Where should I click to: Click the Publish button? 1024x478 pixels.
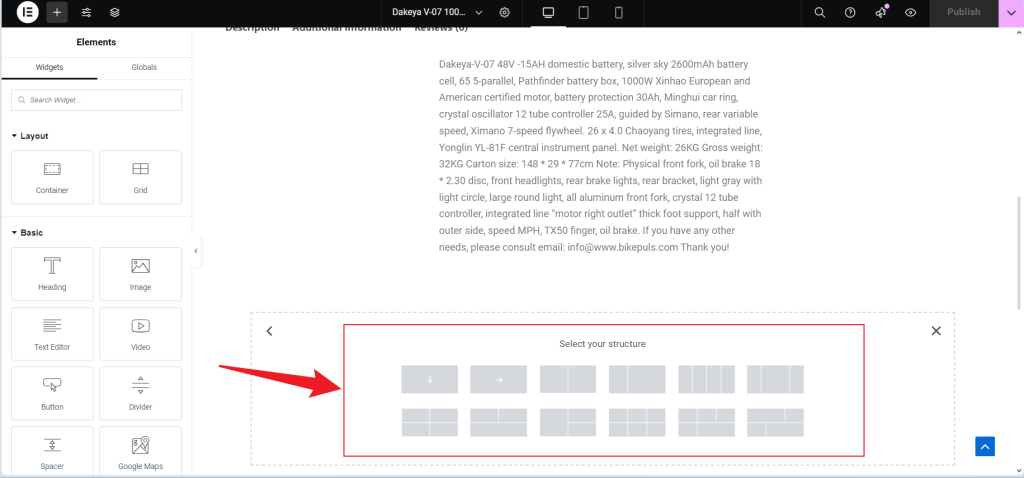(x=963, y=13)
